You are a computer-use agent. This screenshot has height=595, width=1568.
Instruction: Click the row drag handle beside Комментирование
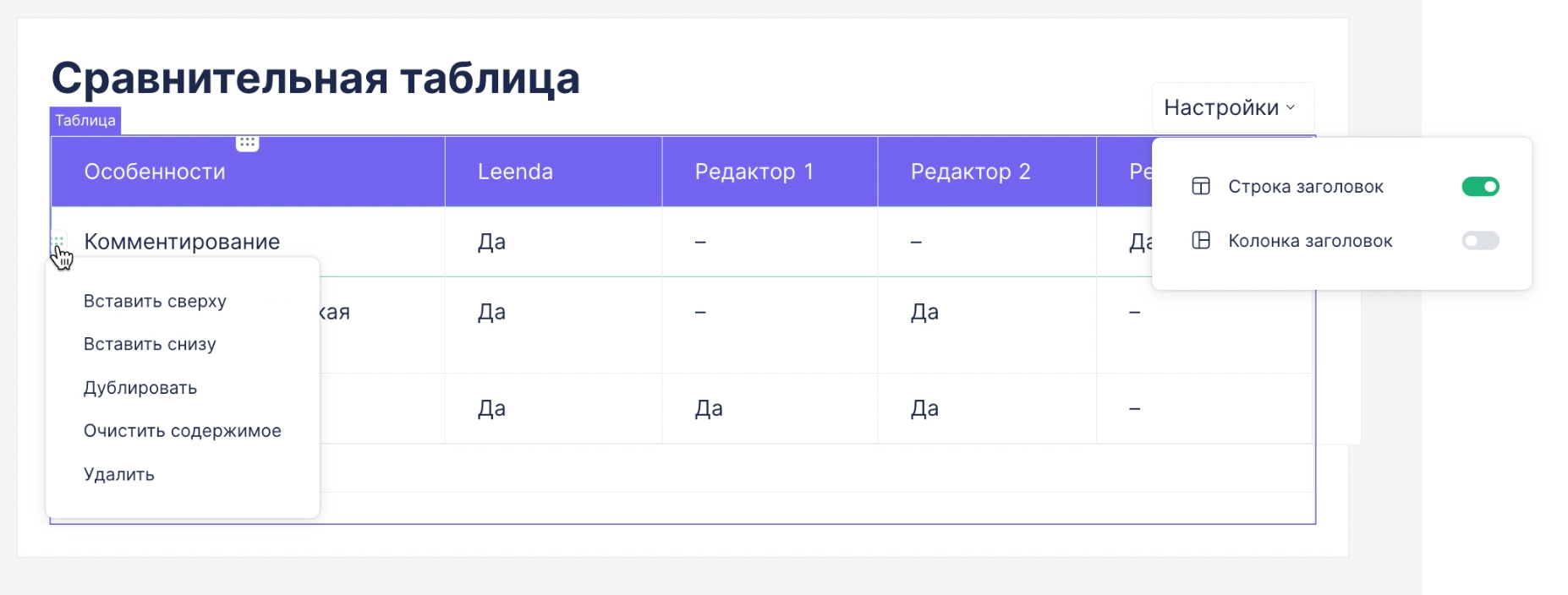click(x=58, y=242)
